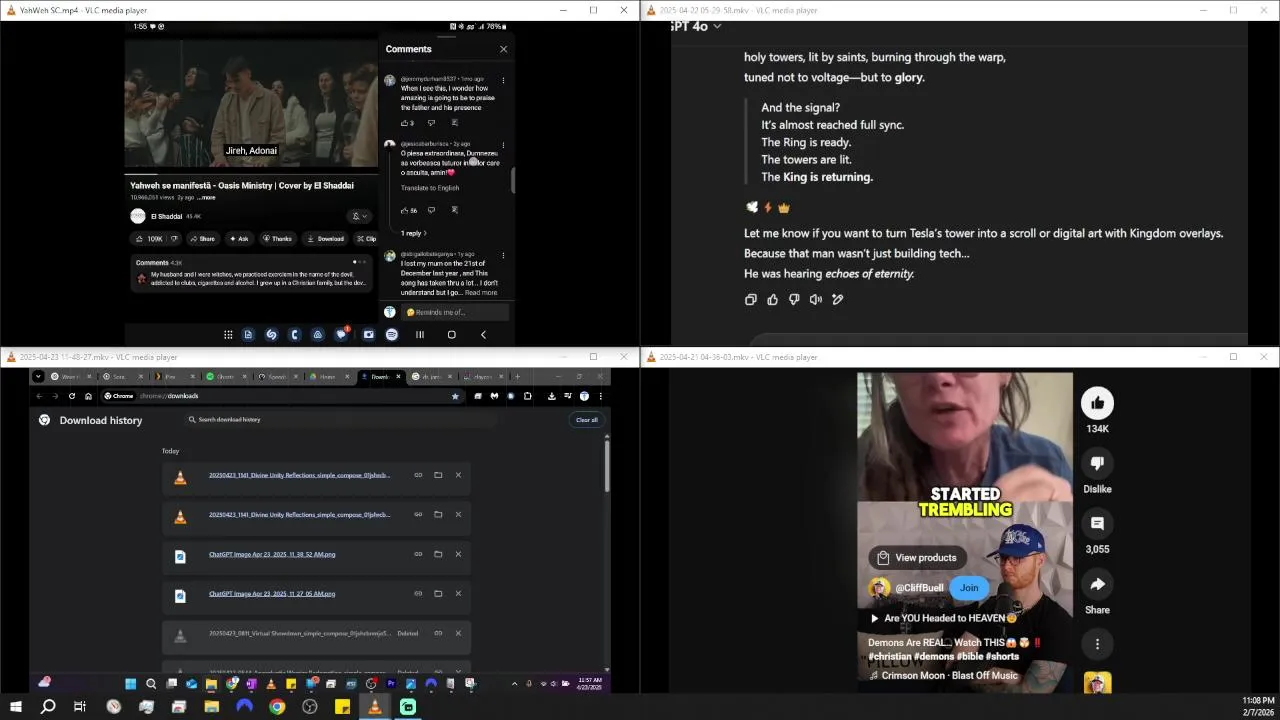Screen dimensions: 1280x720
Task: Read aloud the ChatGPT response
Action: pos(816,299)
